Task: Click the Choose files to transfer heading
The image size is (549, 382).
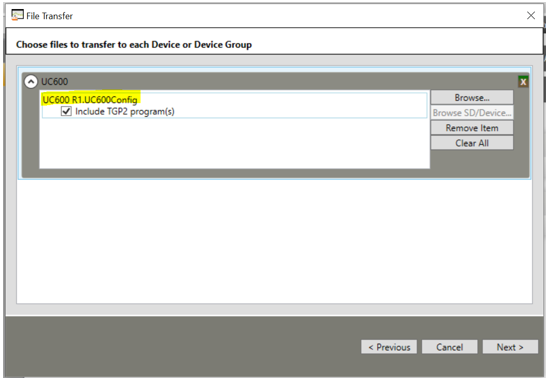Action: point(134,45)
